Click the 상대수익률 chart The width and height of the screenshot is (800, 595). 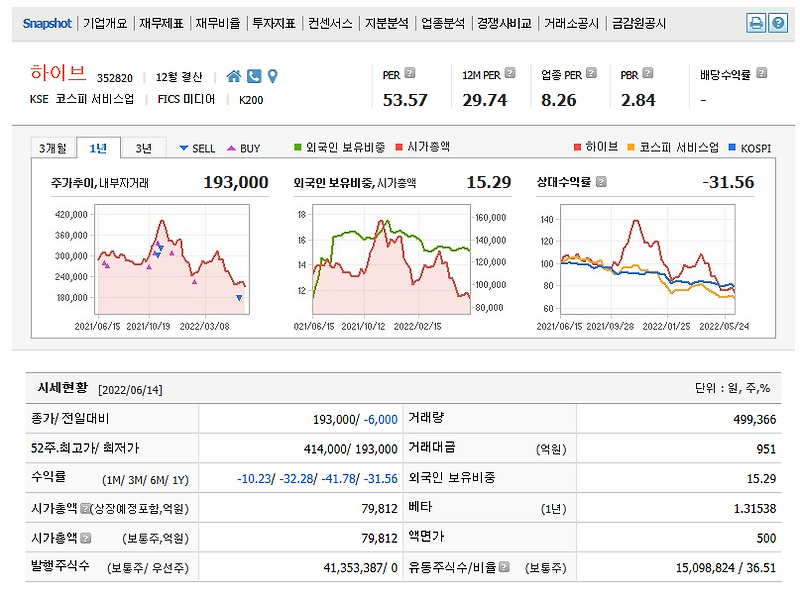[x=647, y=259]
